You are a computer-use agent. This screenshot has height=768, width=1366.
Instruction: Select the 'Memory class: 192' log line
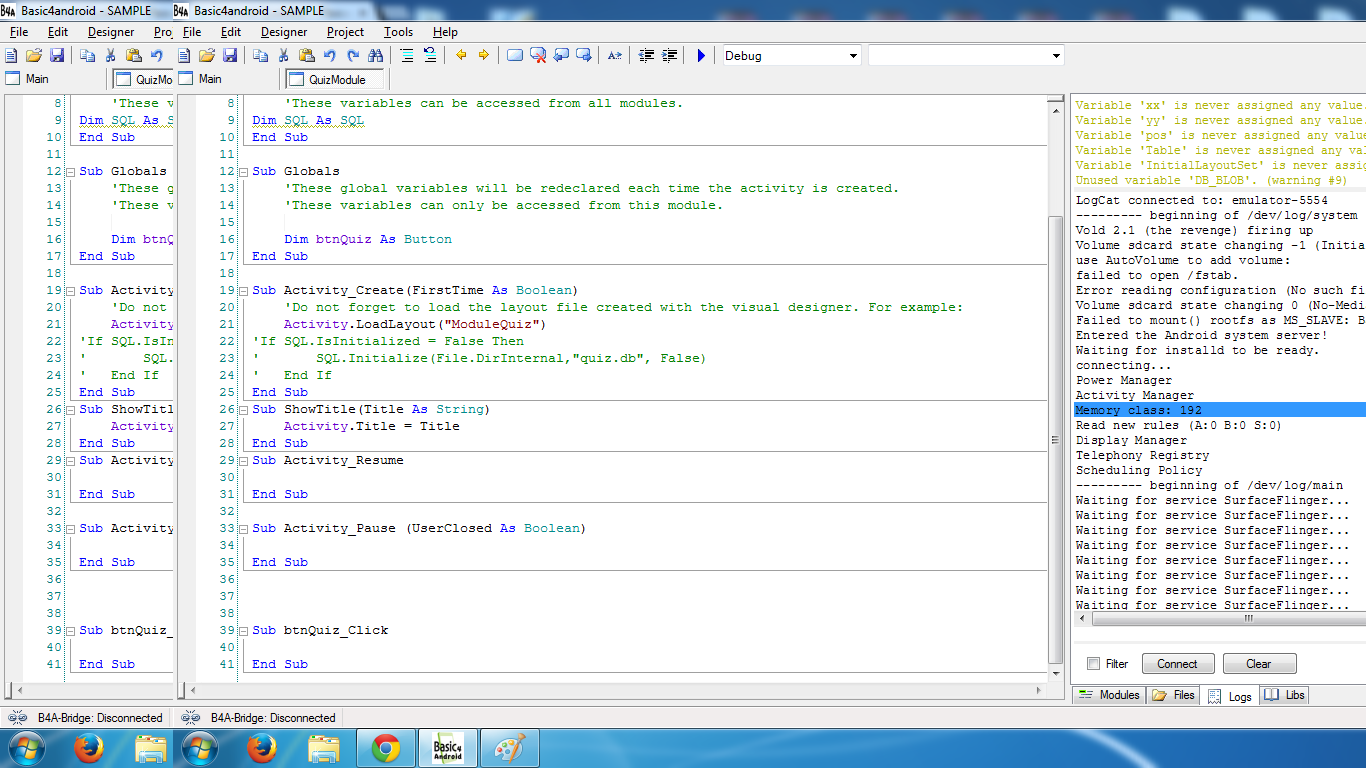click(x=1220, y=410)
